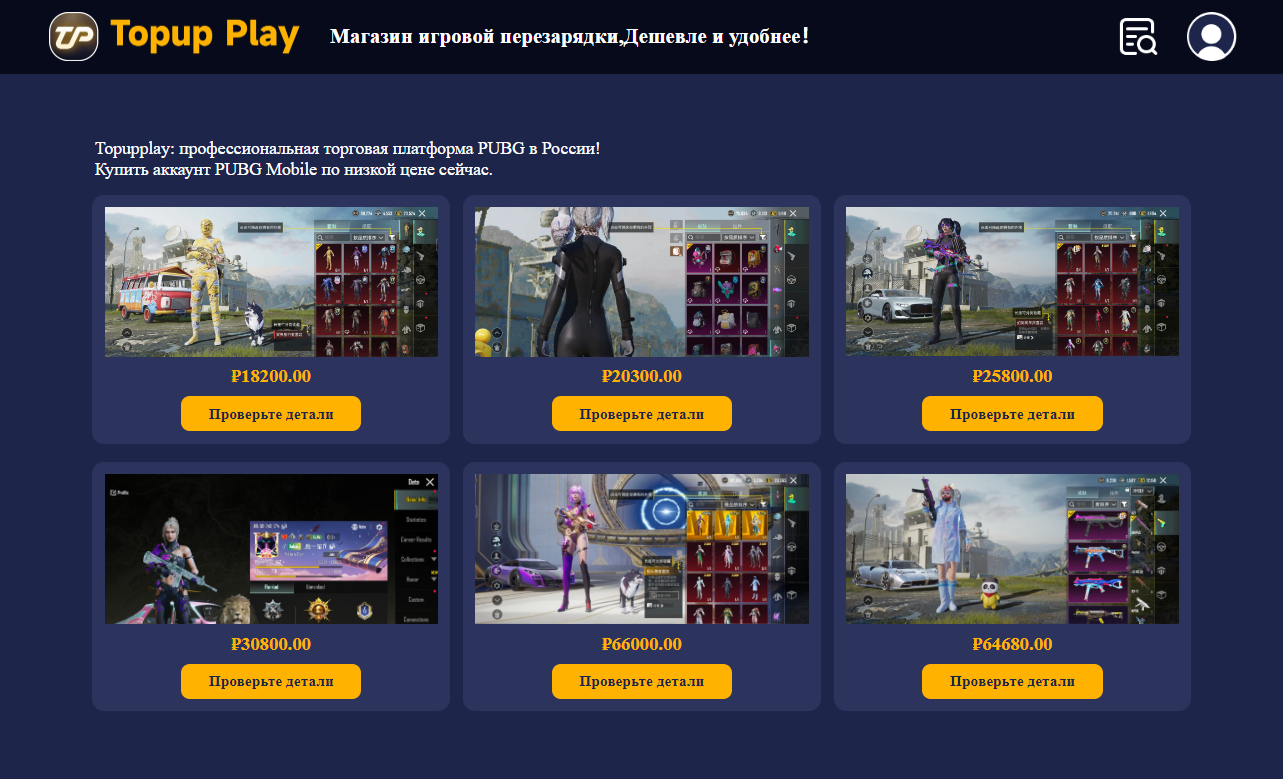Open thumbnail with pink-haired character and husky
The image size is (1283, 779).
click(642, 549)
